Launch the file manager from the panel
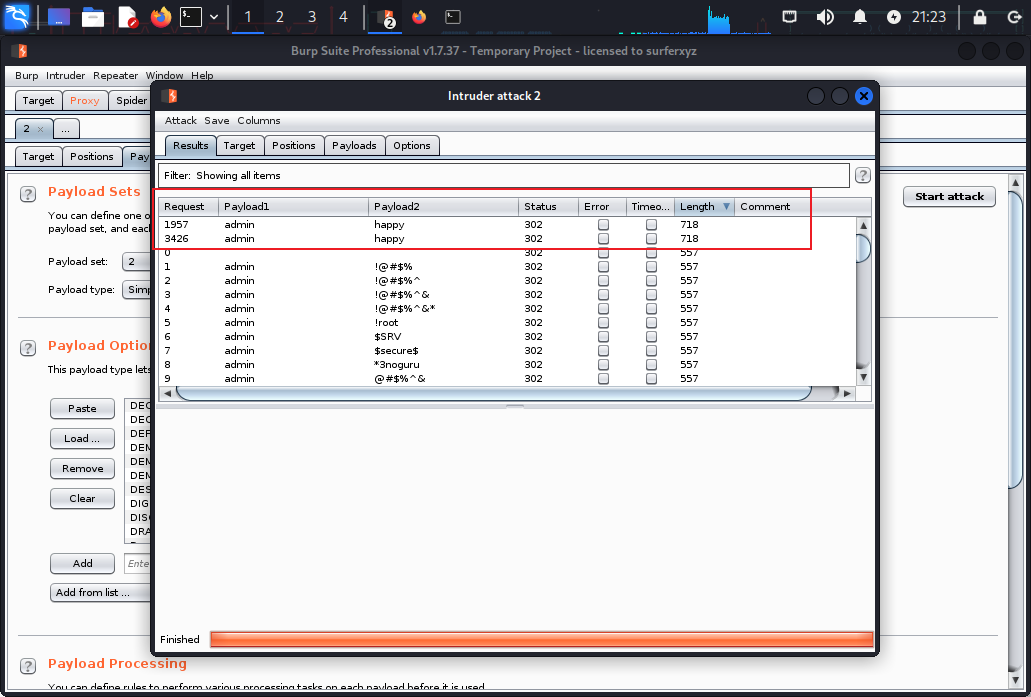Screen dimensions: 1031x697 [x=93, y=17]
